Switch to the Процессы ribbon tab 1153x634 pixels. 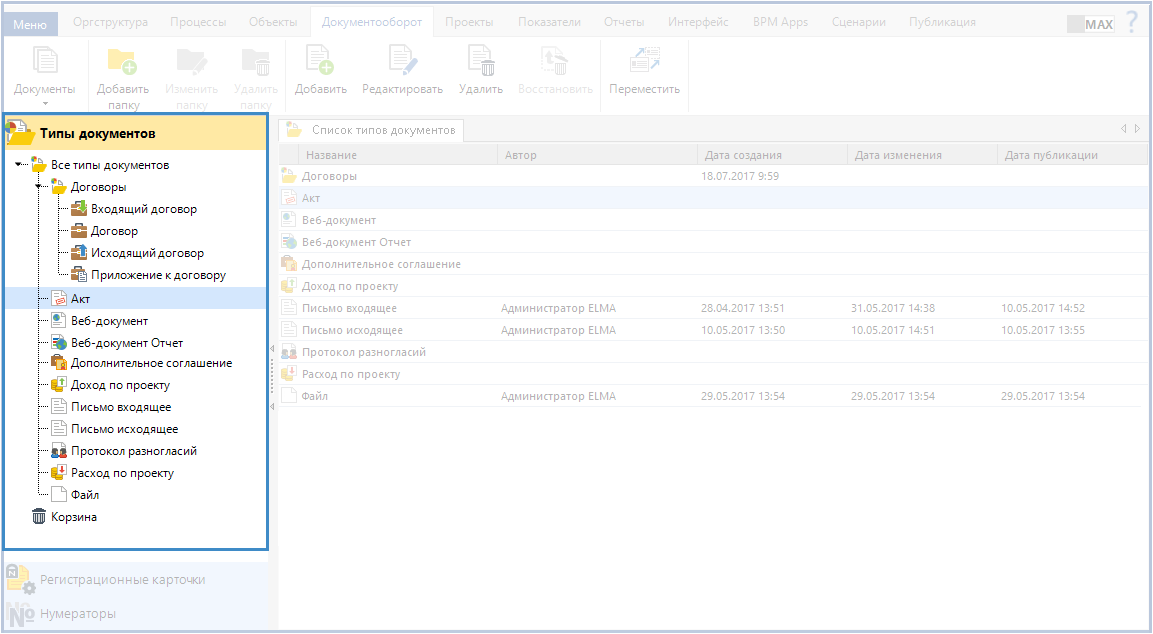pos(197,22)
